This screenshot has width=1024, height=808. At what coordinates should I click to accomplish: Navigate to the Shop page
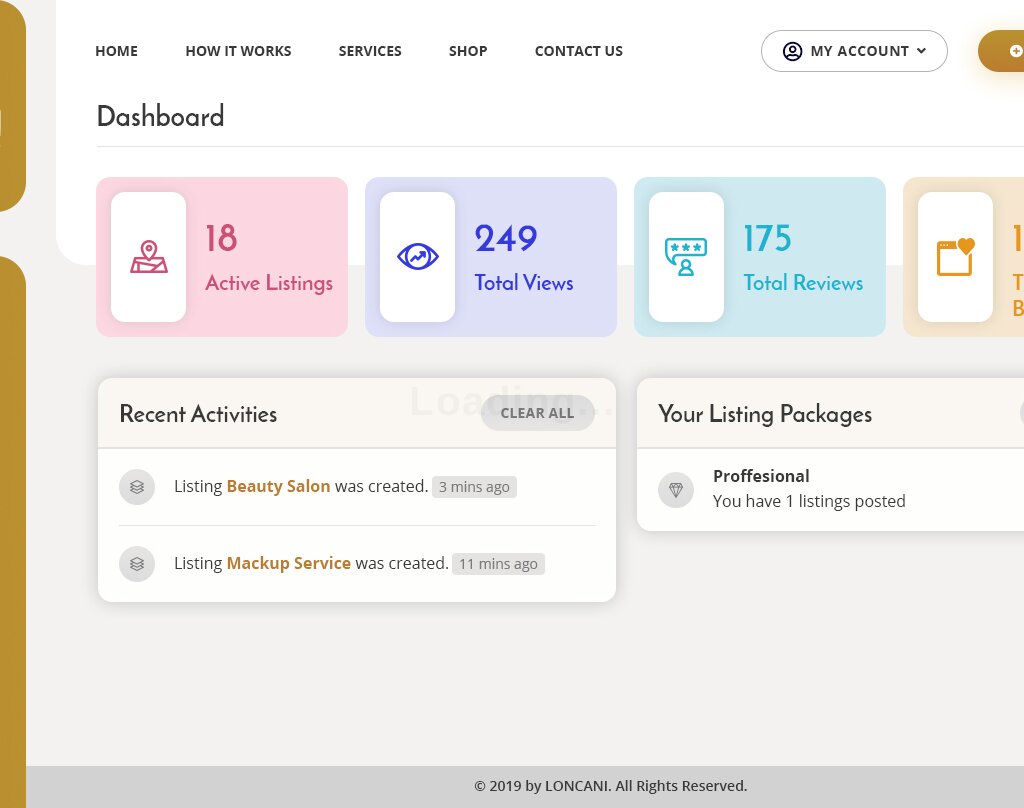pos(468,51)
